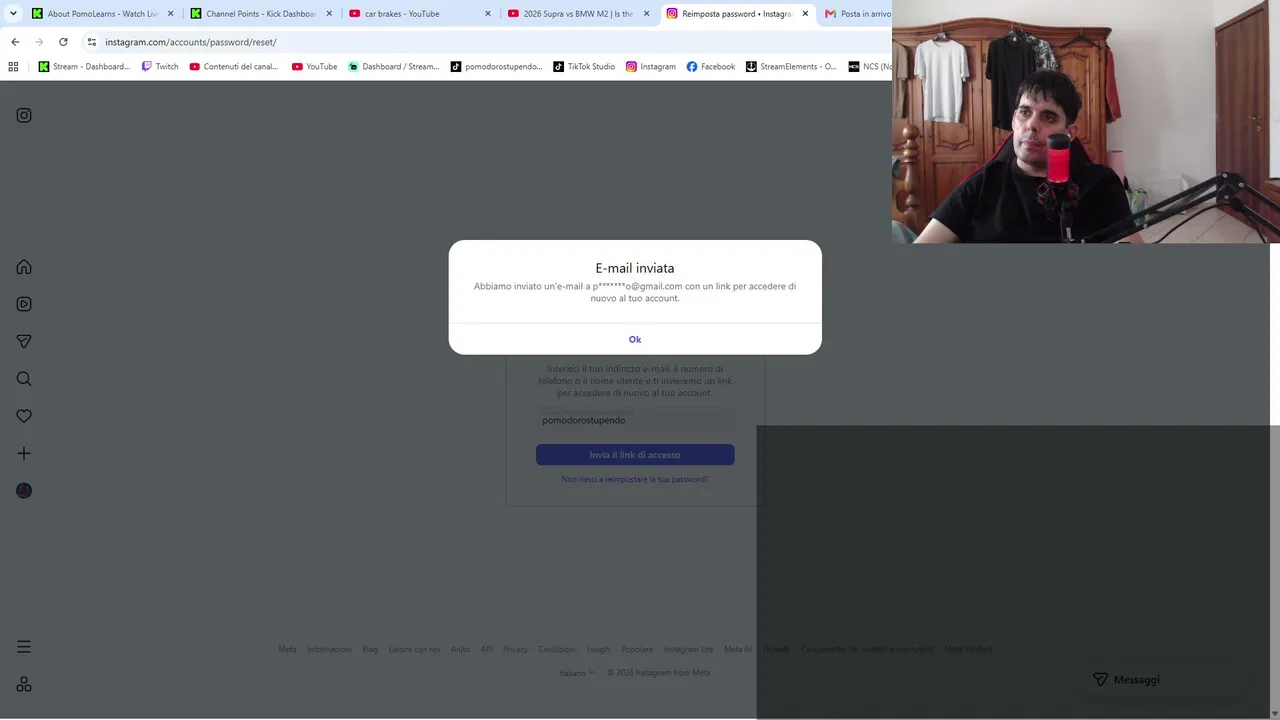Image resolution: width=1280 pixels, height=720 pixels.
Task: Open the TikTok Studio bookmark
Action: [x=584, y=67]
